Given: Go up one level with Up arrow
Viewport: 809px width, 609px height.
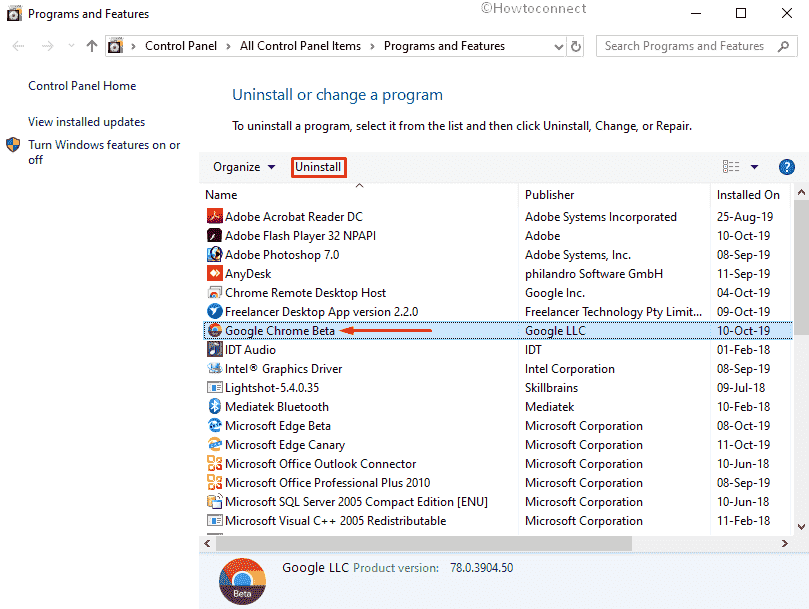Looking at the screenshot, I should click(92, 46).
